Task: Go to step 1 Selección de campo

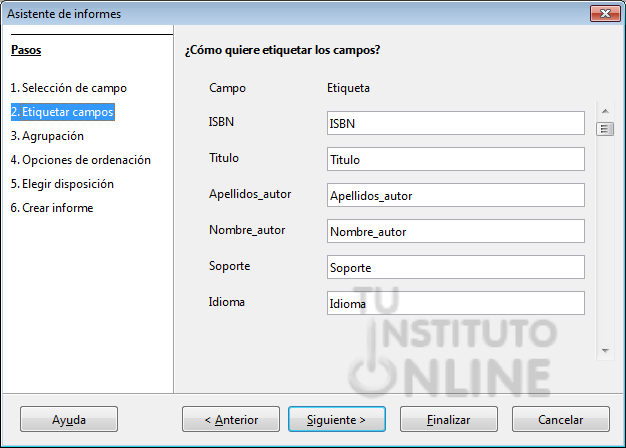Action: click(69, 88)
